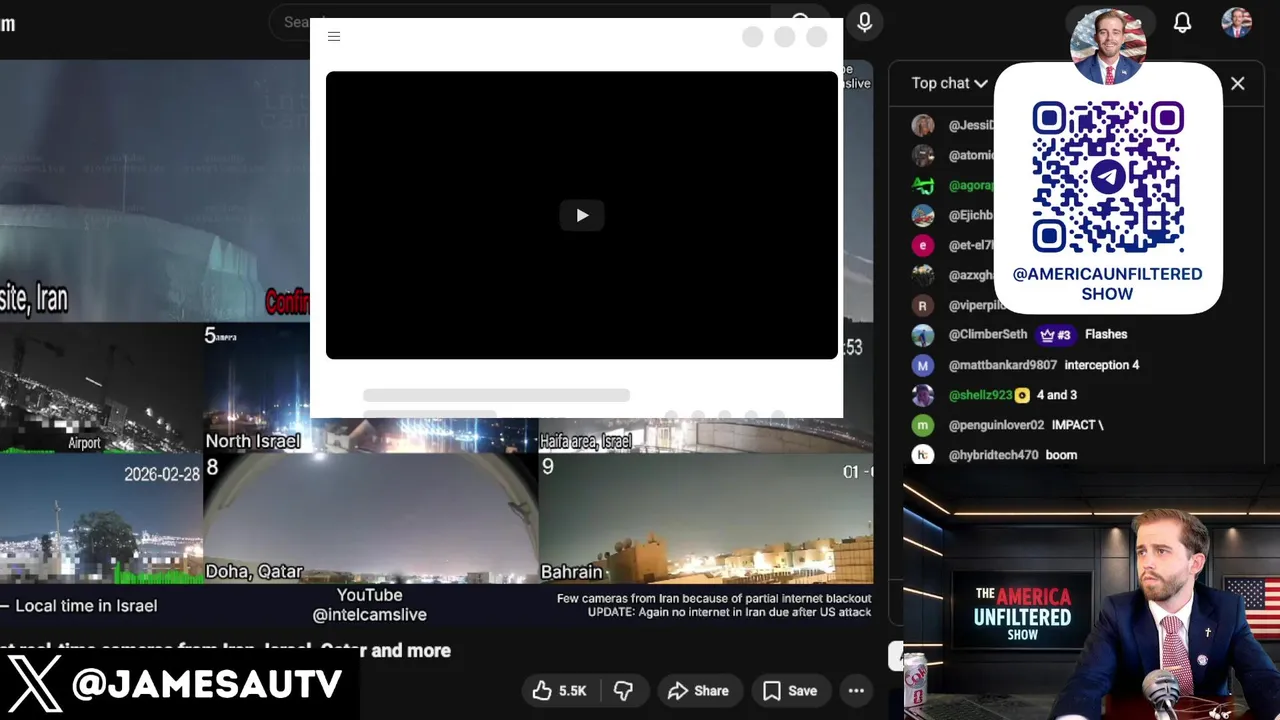Share this livestream

(x=698, y=691)
